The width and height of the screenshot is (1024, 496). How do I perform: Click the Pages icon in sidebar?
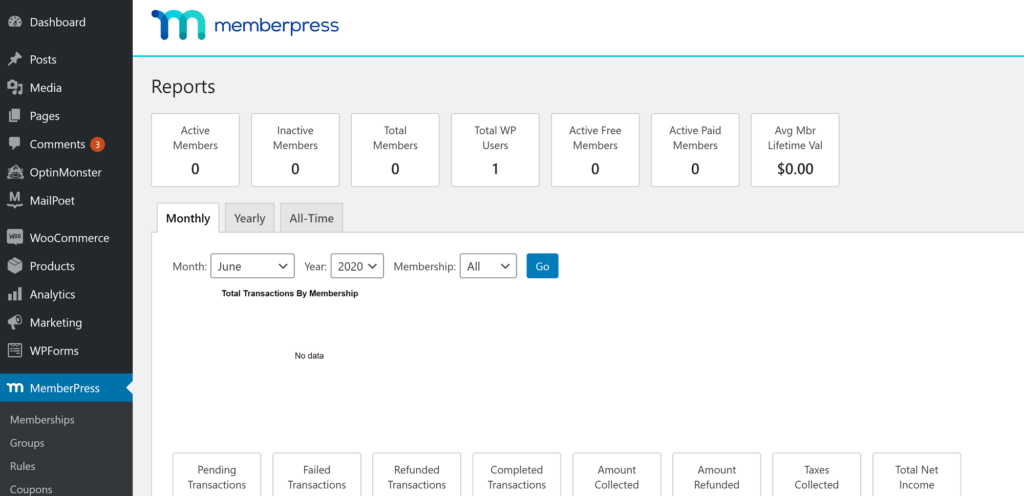[14, 116]
